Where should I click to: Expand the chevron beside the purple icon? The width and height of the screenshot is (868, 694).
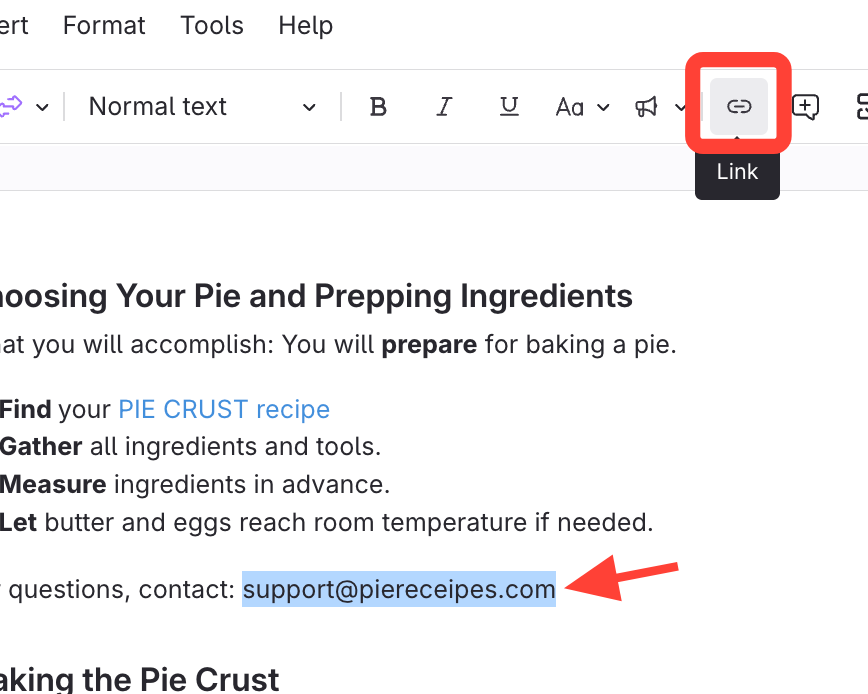[42, 107]
